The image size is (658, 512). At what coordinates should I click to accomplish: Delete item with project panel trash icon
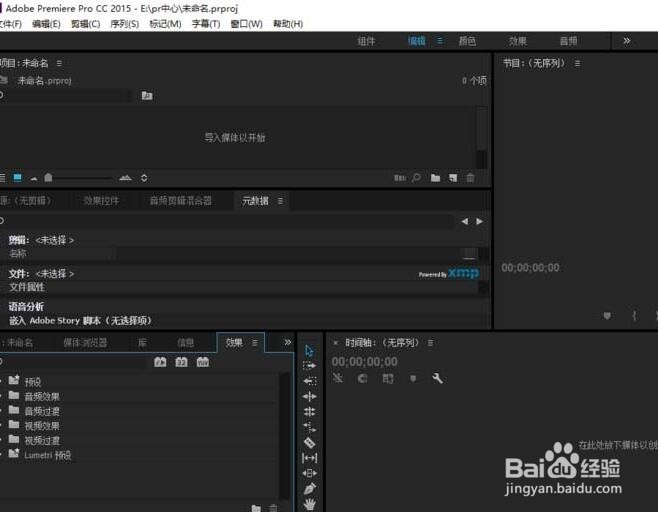click(470, 178)
